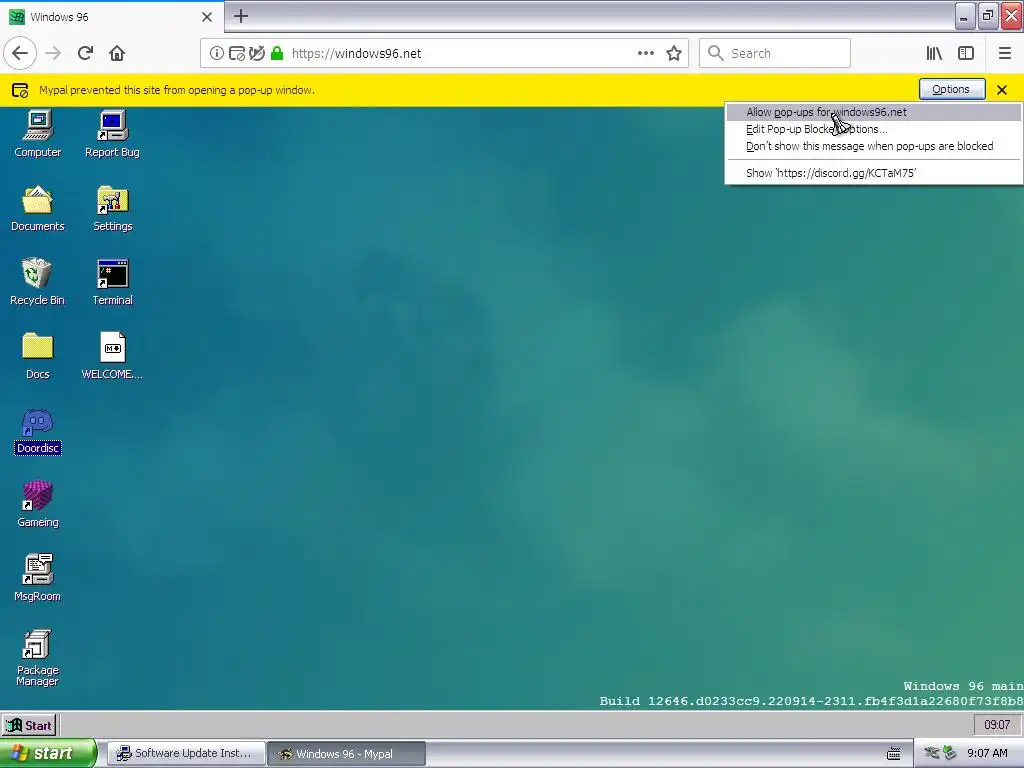The width and height of the screenshot is (1024, 768).
Task: Open a new tab with plus button
Action: (240, 16)
